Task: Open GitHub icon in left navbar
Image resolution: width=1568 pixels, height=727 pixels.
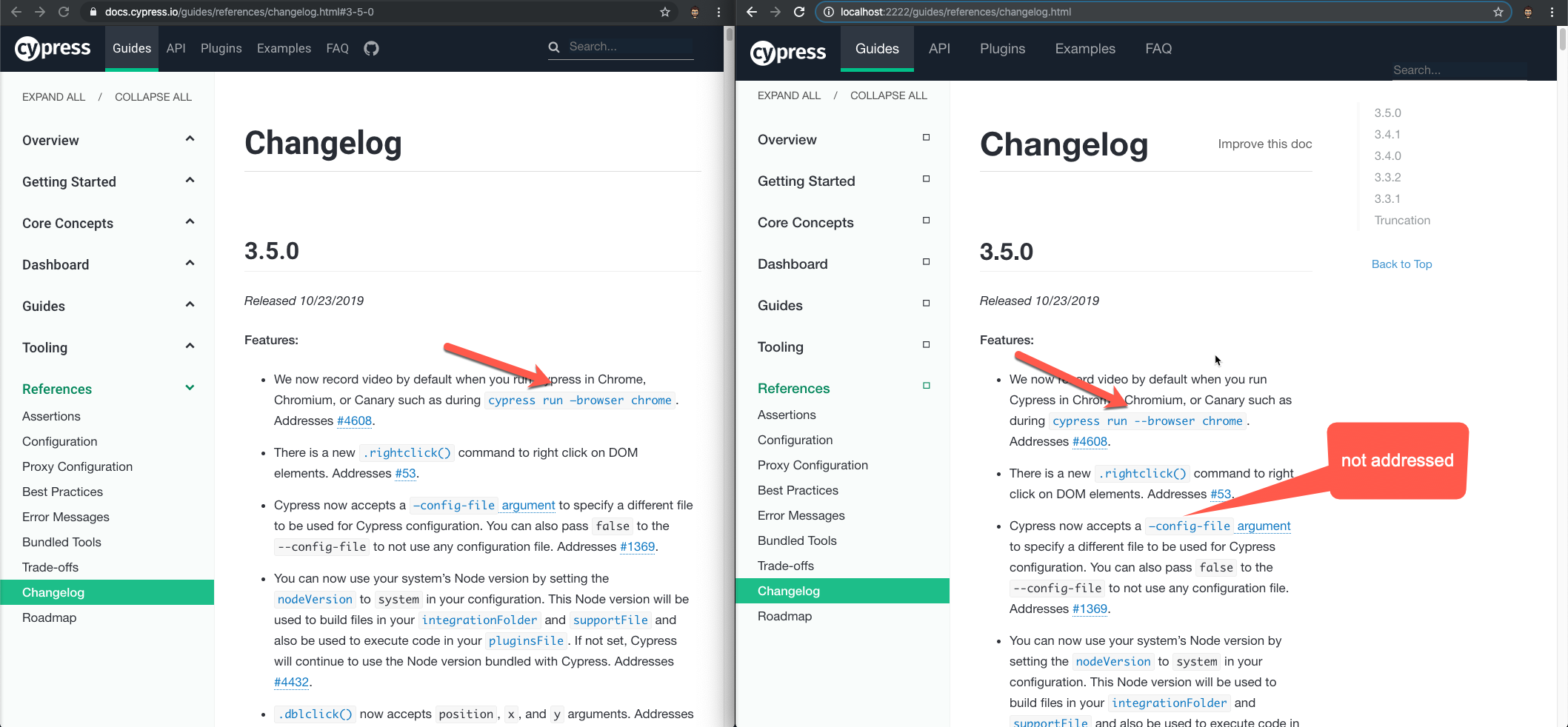Action: (371, 48)
